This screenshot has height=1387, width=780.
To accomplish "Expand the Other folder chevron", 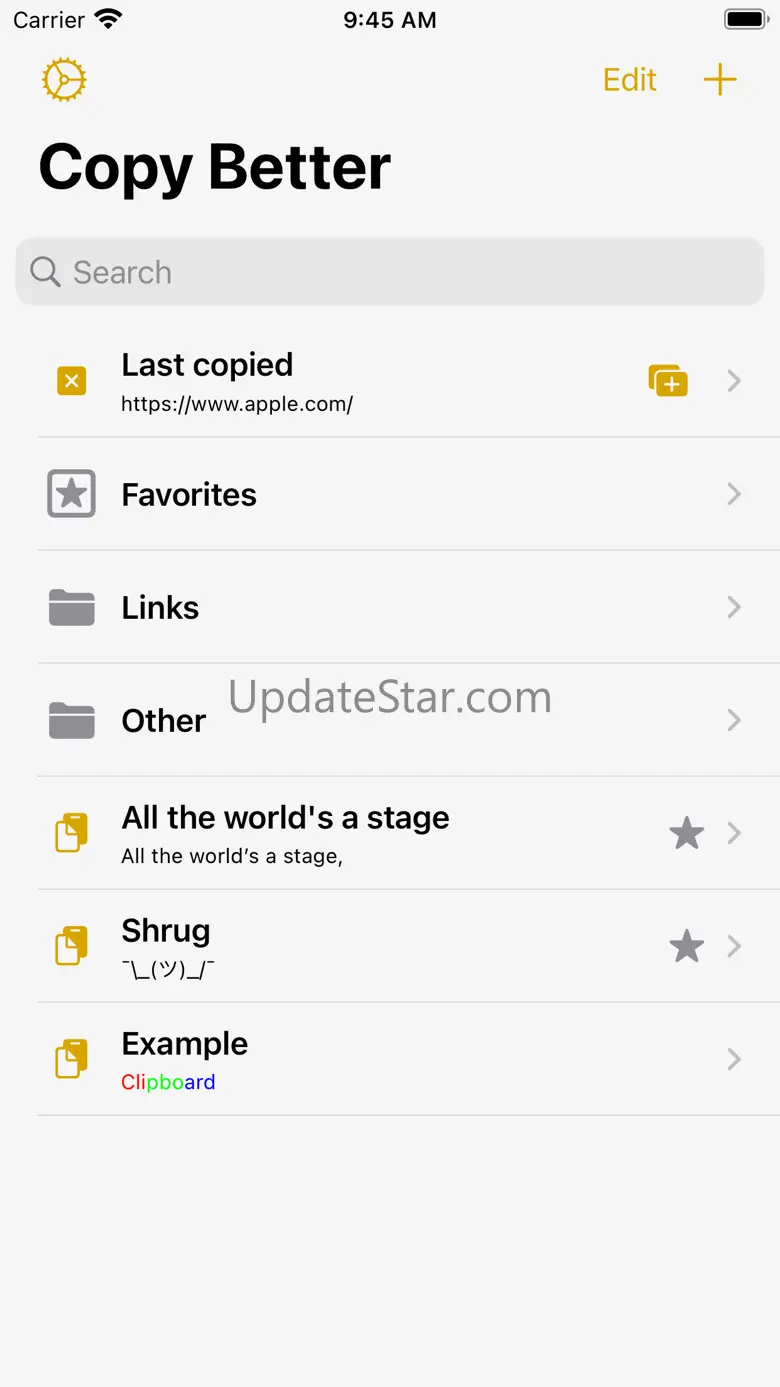I will coord(734,720).
